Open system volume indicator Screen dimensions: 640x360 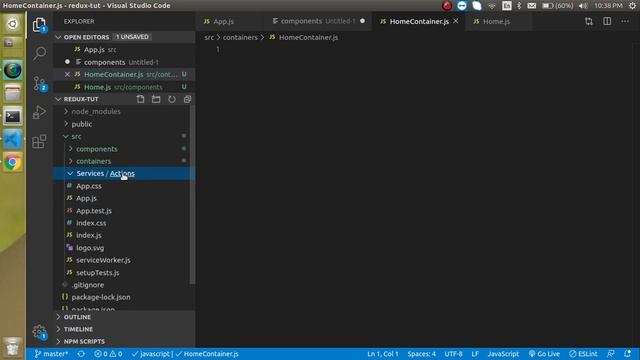[583, 6]
